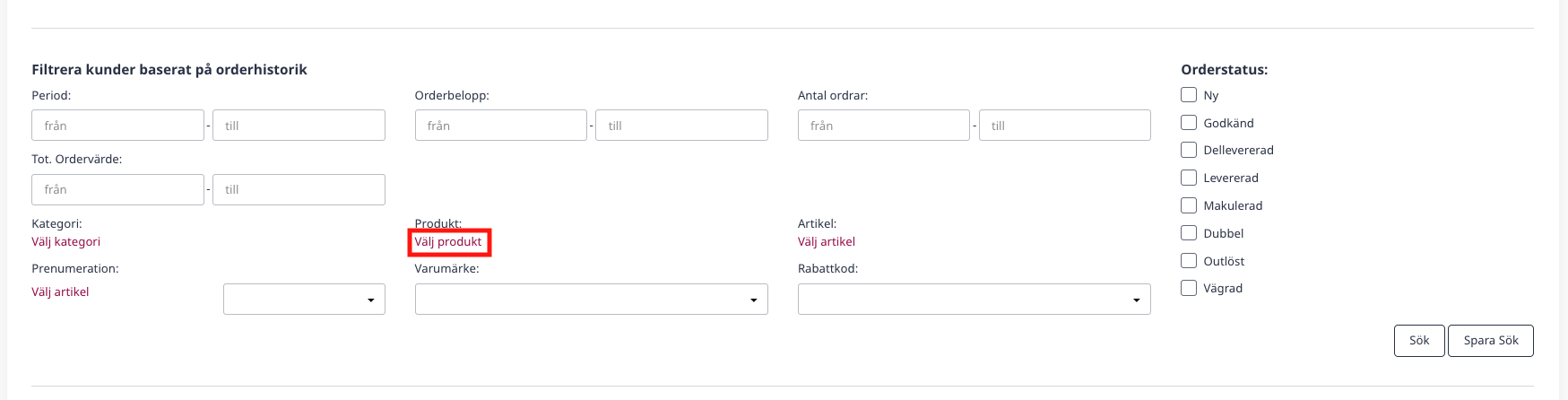Image resolution: width=1568 pixels, height=400 pixels.
Task: Click Välj artikel under Artikel
Action: coord(826,242)
